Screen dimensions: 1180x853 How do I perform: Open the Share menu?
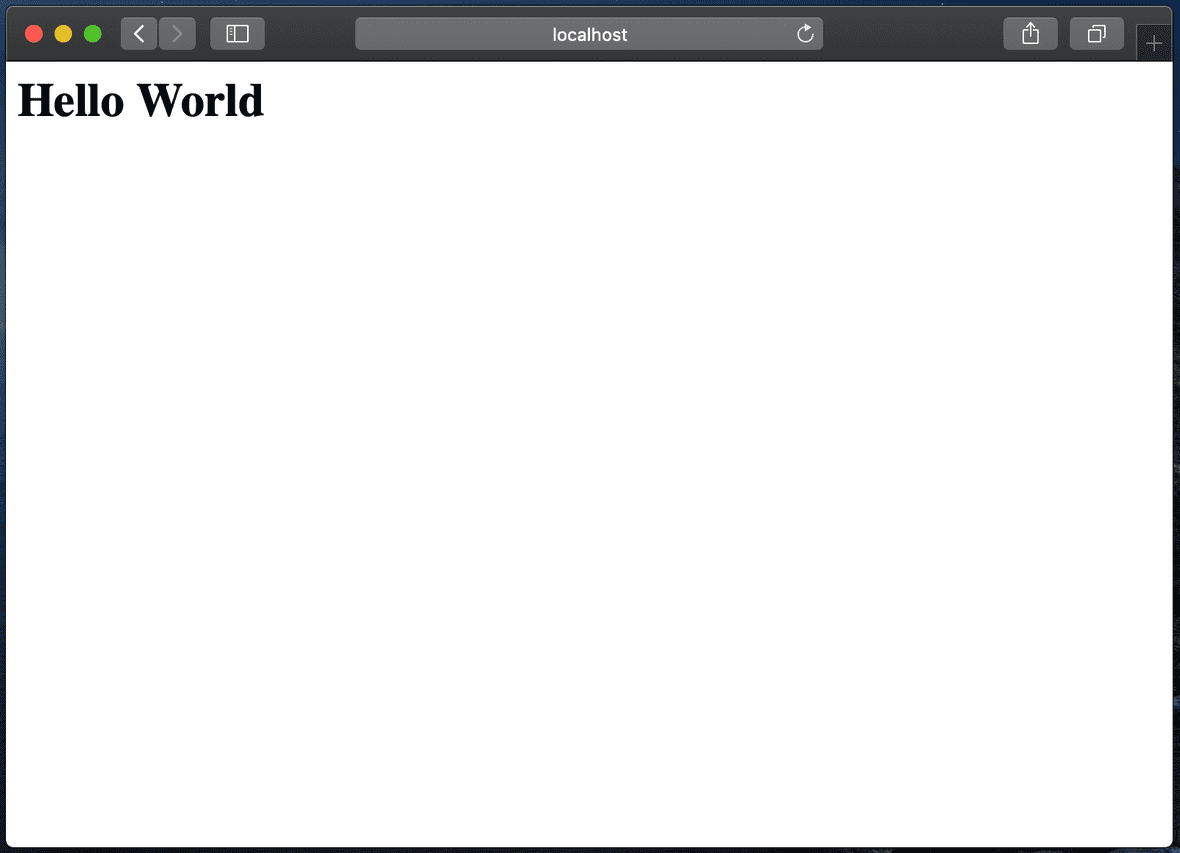[1030, 34]
